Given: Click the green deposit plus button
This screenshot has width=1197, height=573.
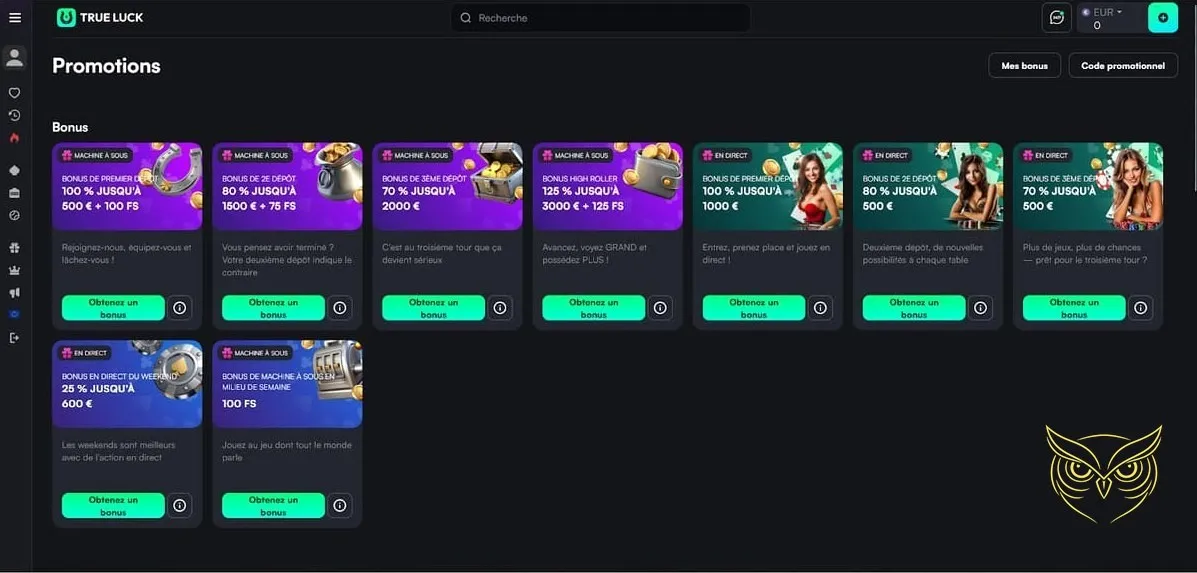Looking at the screenshot, I should [x=1163, y=18].
